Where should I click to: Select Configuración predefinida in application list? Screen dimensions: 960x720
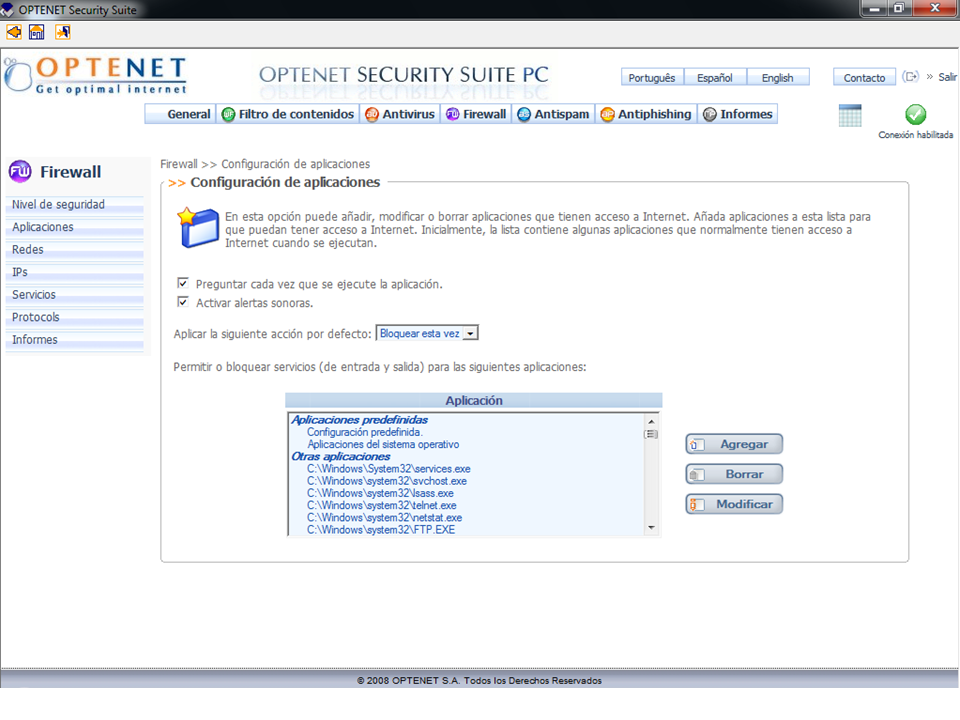(364, 432)
